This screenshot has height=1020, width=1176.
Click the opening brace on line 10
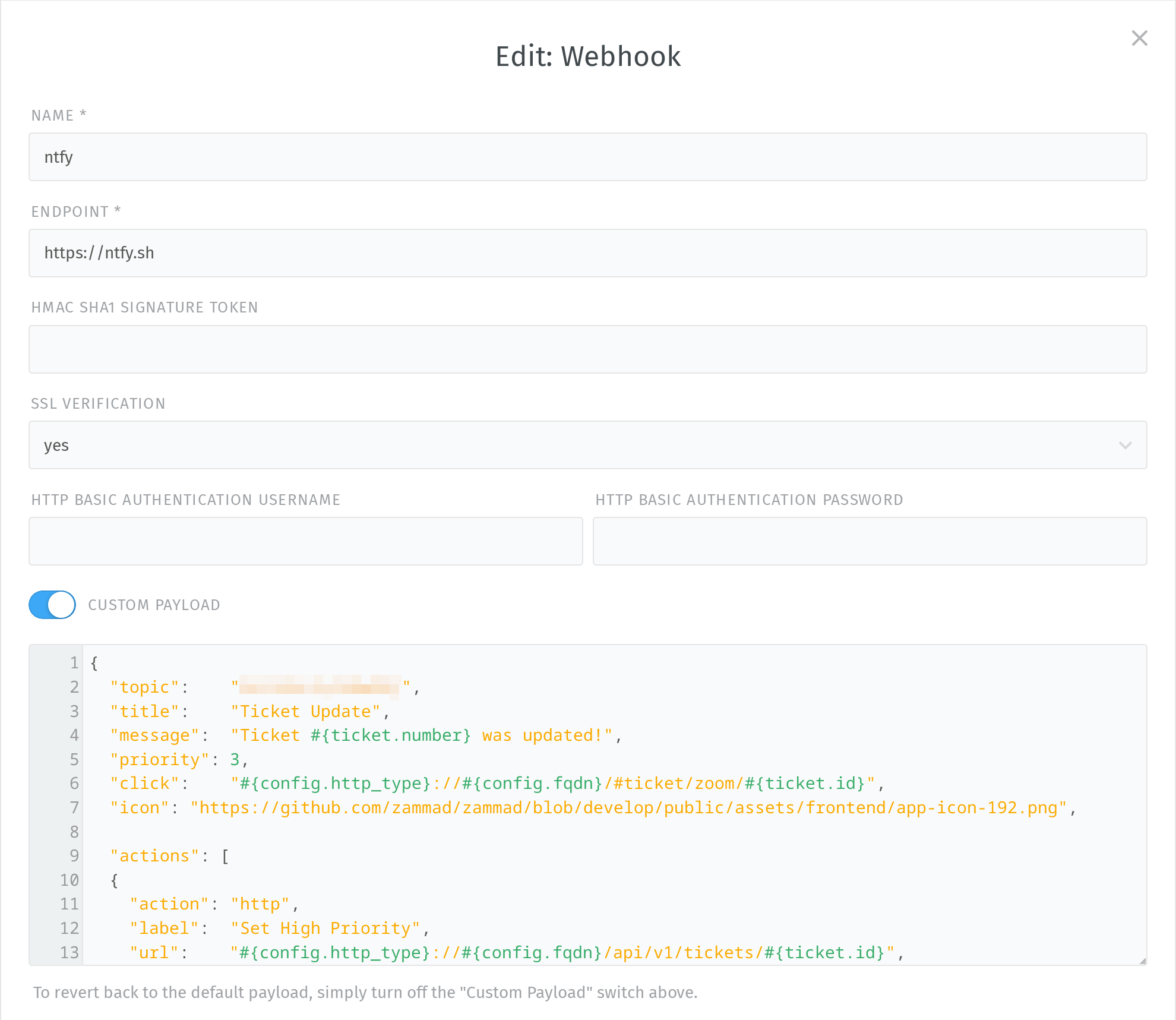click(114, 880)
